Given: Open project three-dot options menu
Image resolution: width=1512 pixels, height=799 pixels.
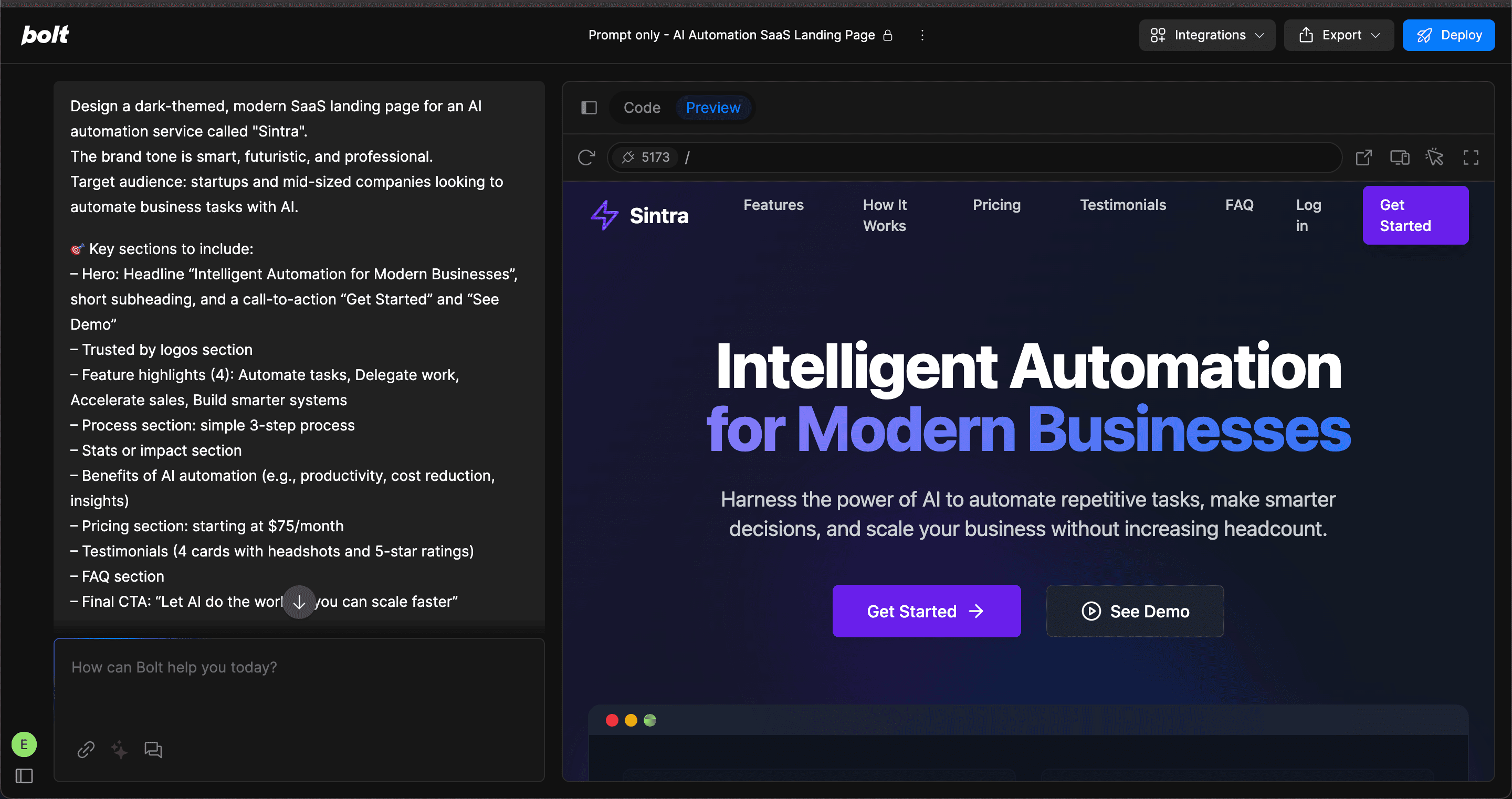Looking at the screenshot, I should (922, 35).
